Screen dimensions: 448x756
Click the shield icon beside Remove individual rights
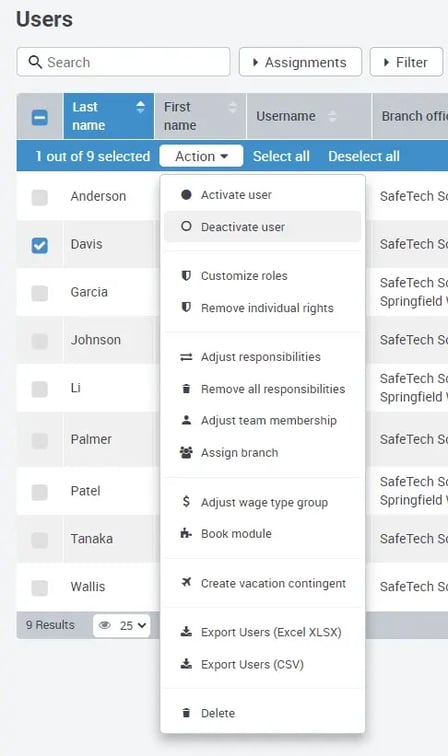pos(186,308)
